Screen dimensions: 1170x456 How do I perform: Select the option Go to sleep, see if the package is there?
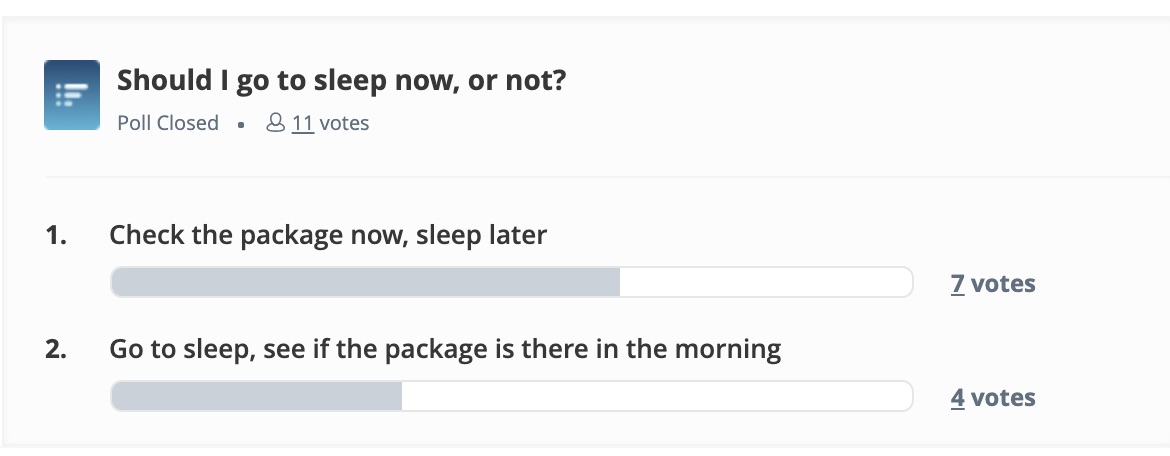tap(445, 349)
